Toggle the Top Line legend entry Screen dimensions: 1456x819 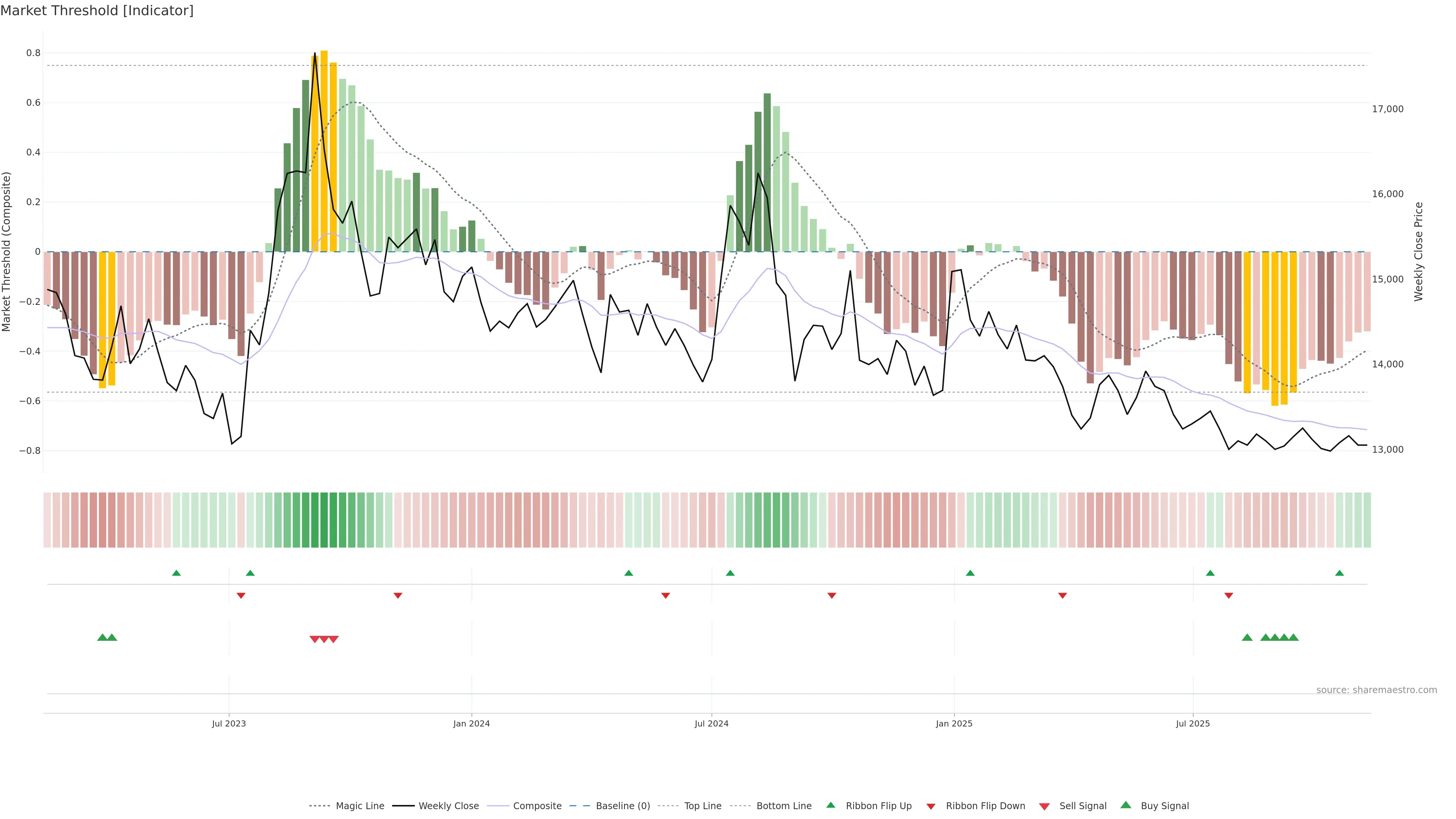[703, 806]
